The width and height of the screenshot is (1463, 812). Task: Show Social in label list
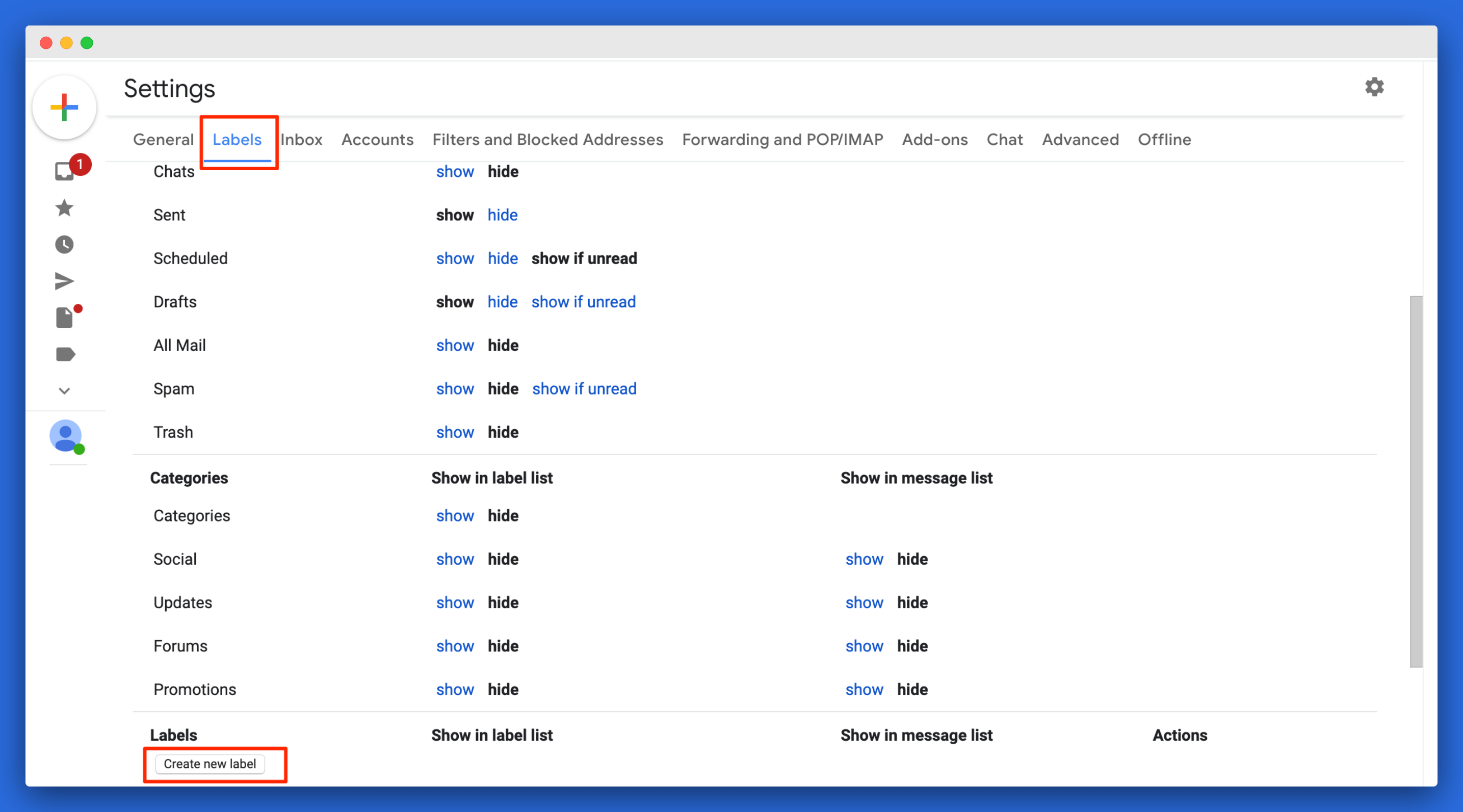pyautogui.click(x=454, y=559)
